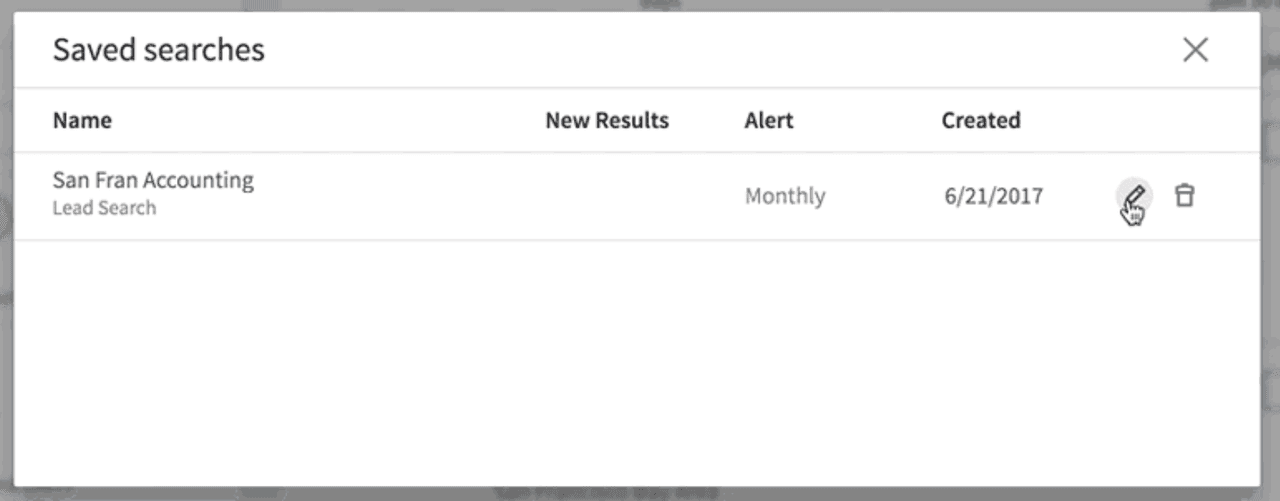Click empty space between title and close
Image resolution: width=1280 pixels, height=501 pixels.
click(700, 50)
